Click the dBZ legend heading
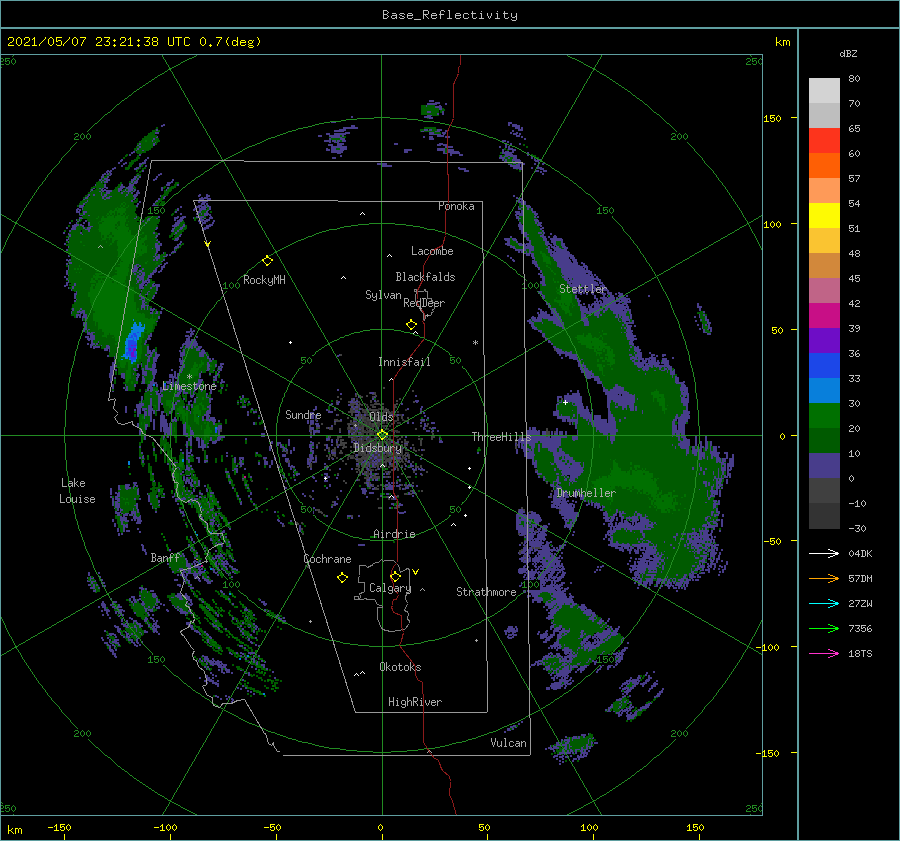Image resolution: width=900 pixels, height=841 pixels. [x=848, y=53]
